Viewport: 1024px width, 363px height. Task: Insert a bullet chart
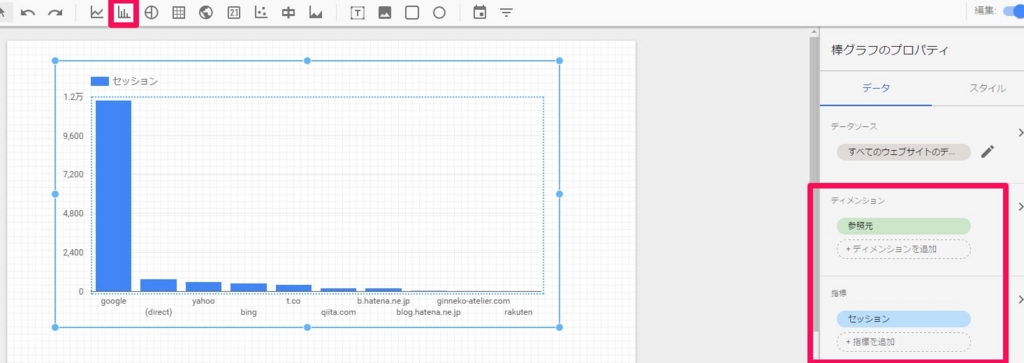click(x=289, y=13)
